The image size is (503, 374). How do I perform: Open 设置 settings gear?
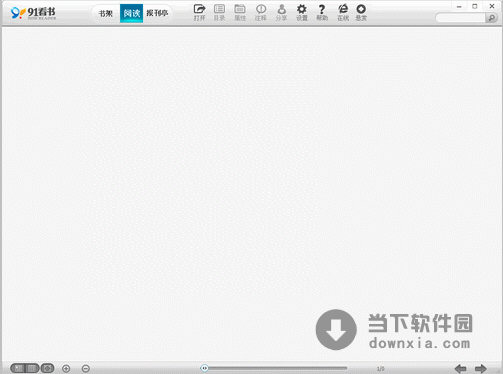(x=302, y=13)
